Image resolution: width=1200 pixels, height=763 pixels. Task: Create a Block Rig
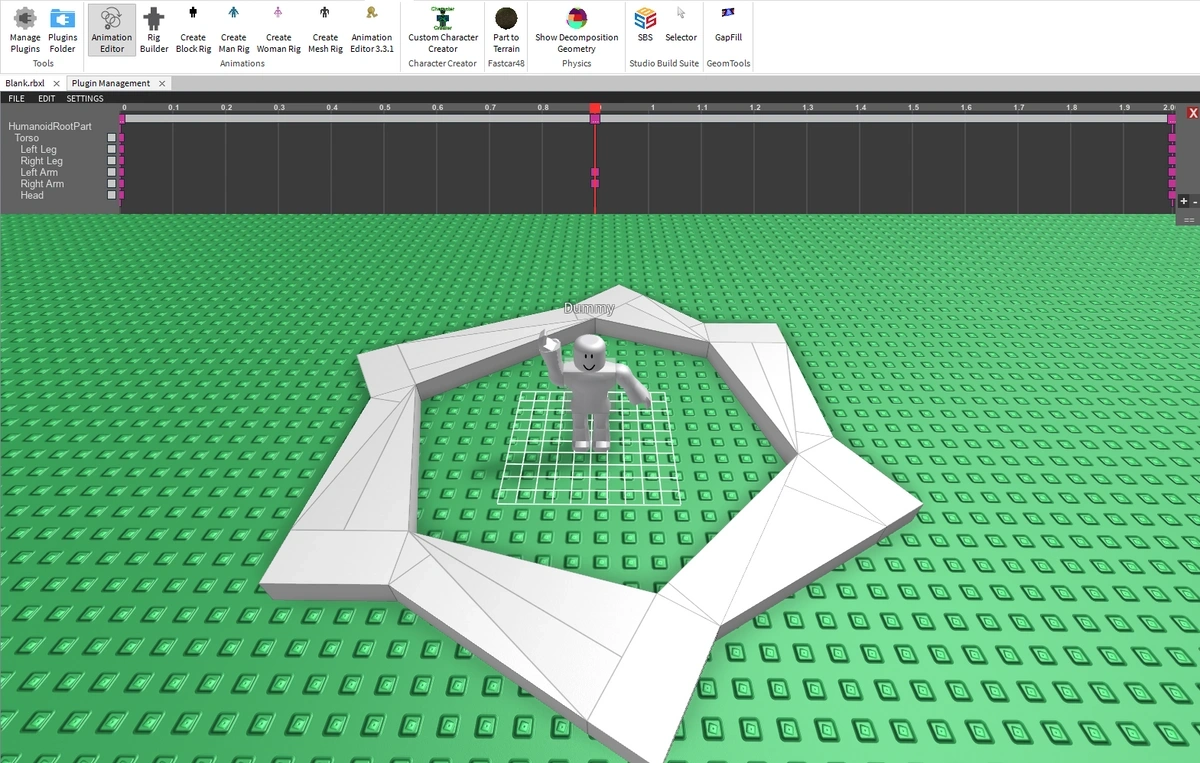[x=193, y=29]
